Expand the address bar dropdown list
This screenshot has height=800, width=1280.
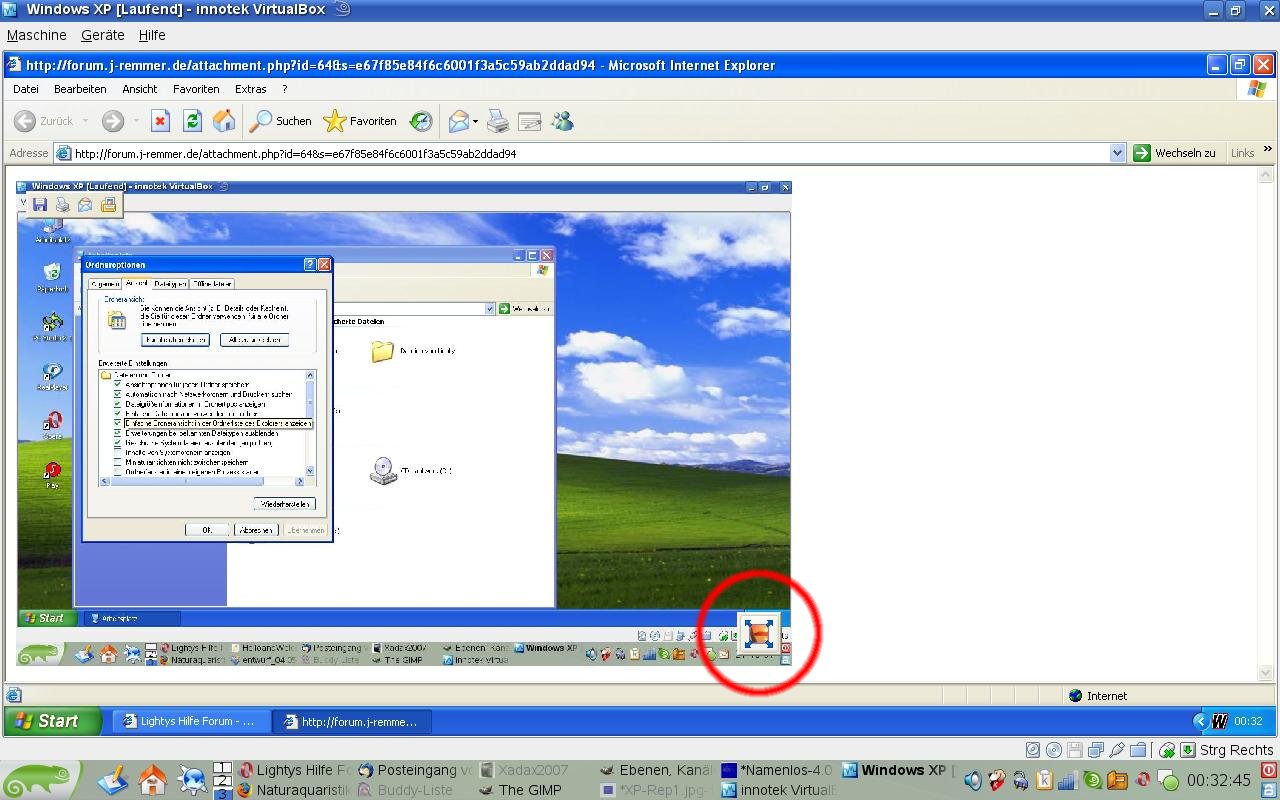point(1117,153)
